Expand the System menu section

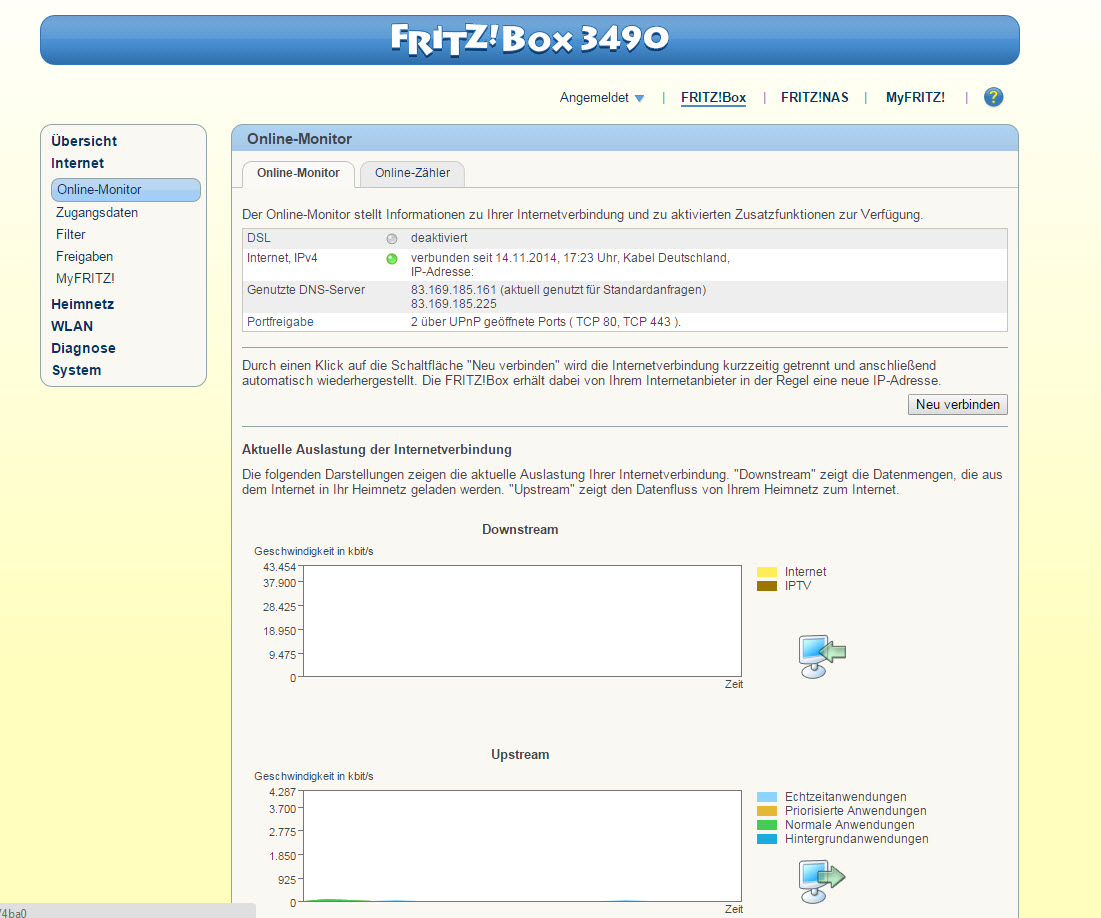(x=76, y=370)
